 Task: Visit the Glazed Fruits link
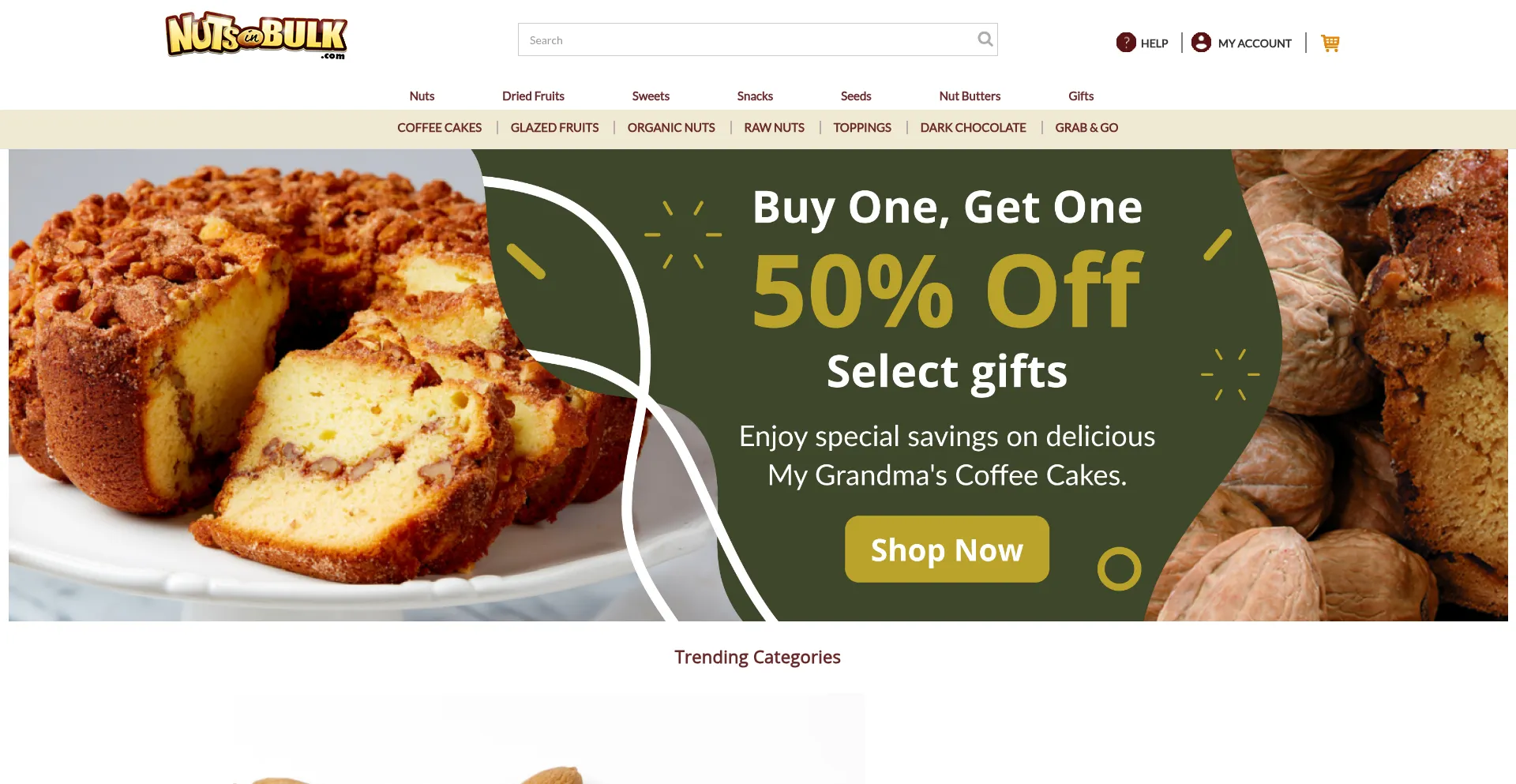tap(554, 128)
